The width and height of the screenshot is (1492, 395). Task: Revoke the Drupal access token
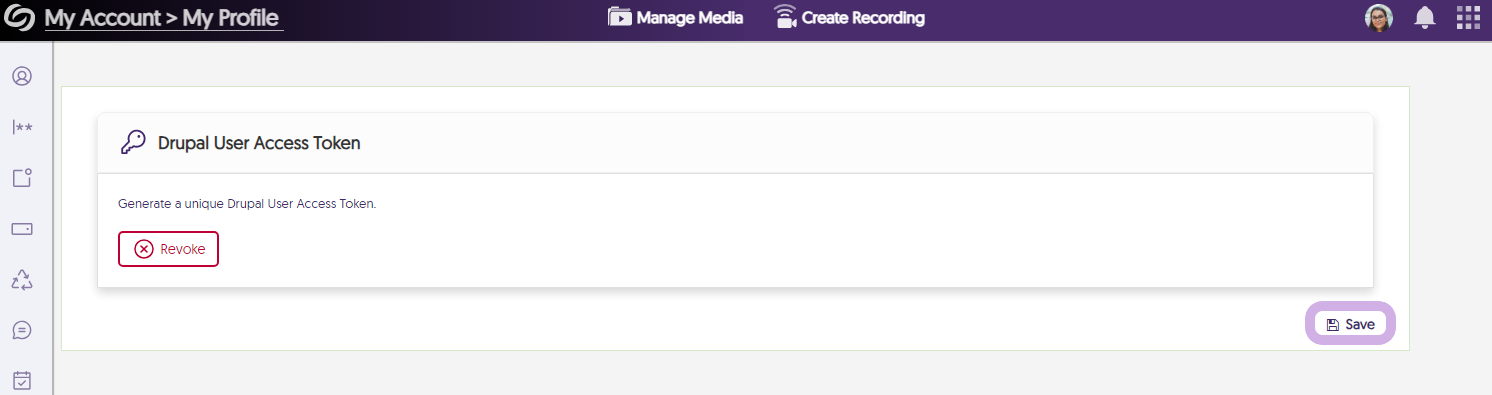pos(168,249)
